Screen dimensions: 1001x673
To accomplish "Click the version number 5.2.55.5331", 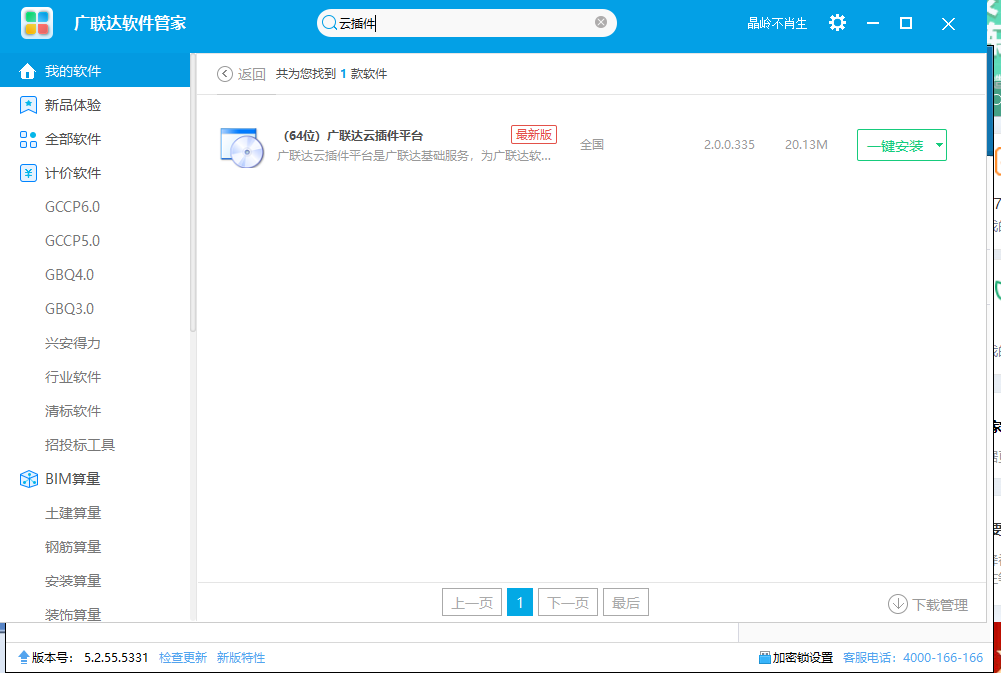I will (x=116, y=658).
